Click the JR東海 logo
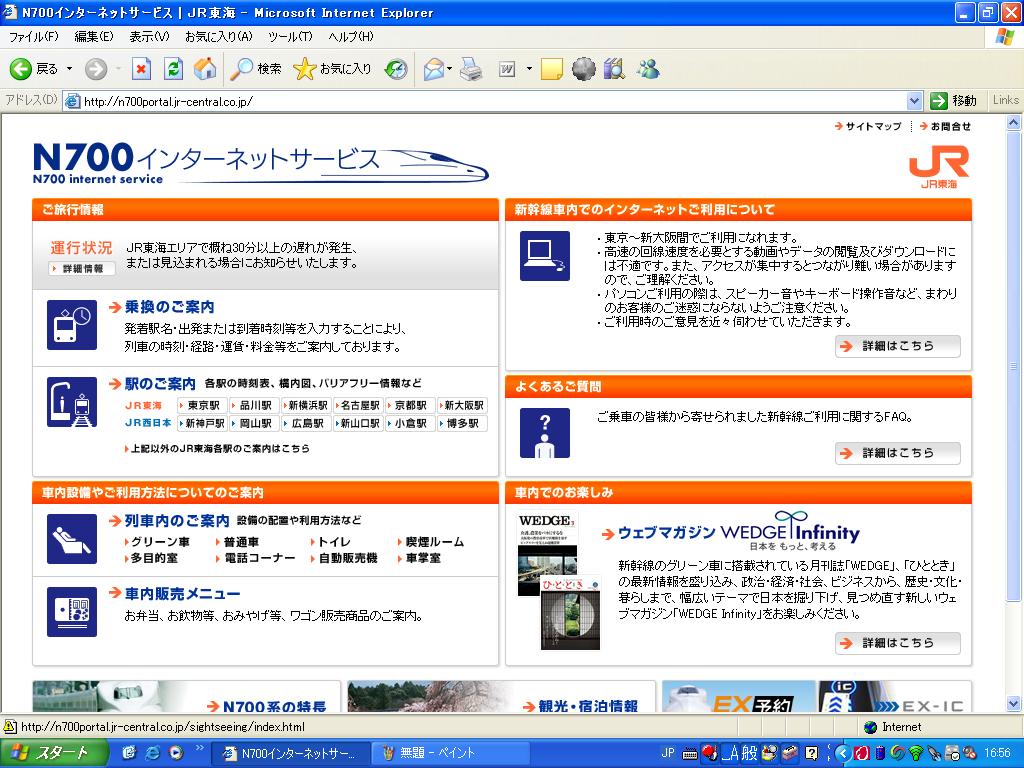Screen dimensions: 1024x768 point(939,167)
